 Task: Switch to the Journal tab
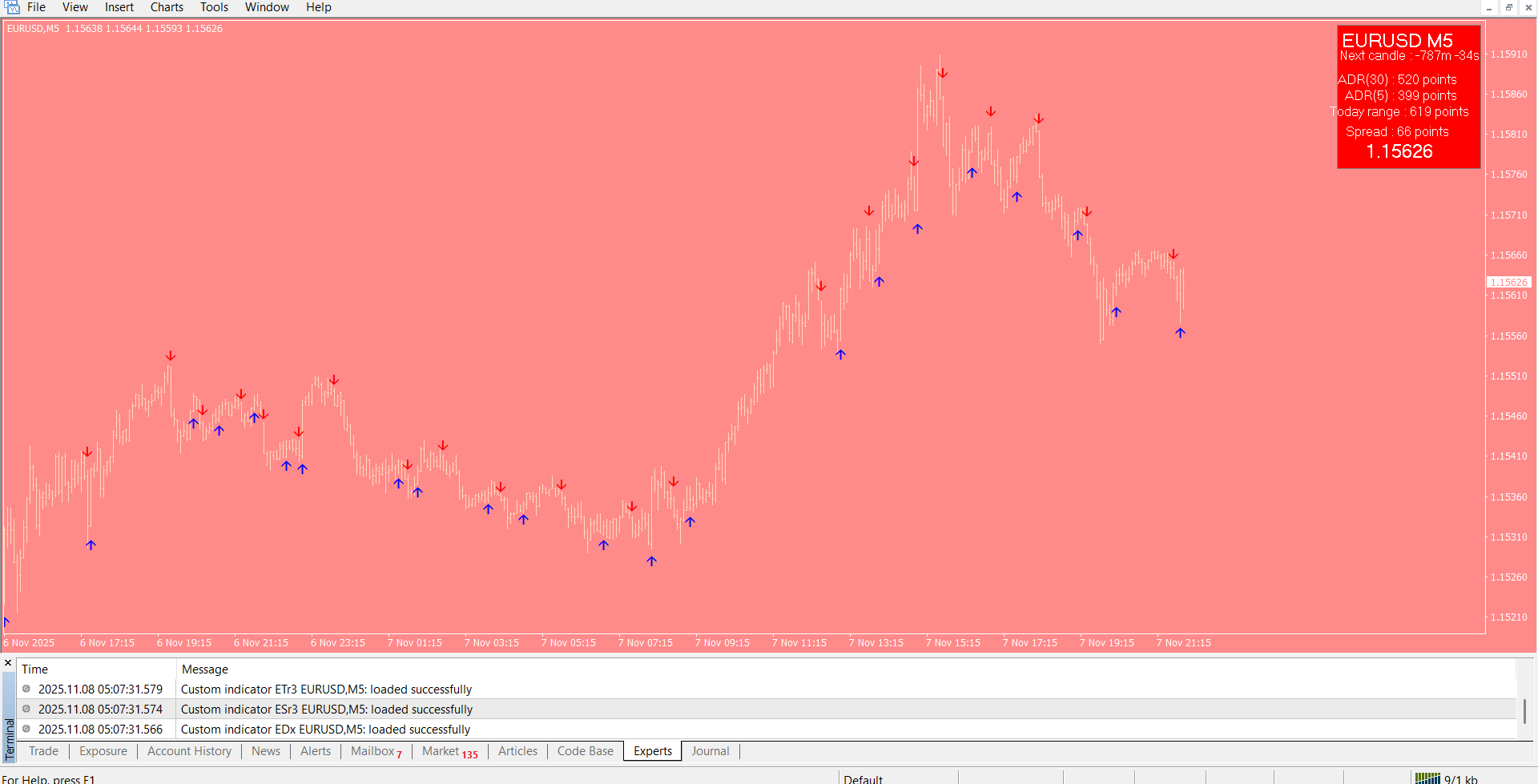710,751
